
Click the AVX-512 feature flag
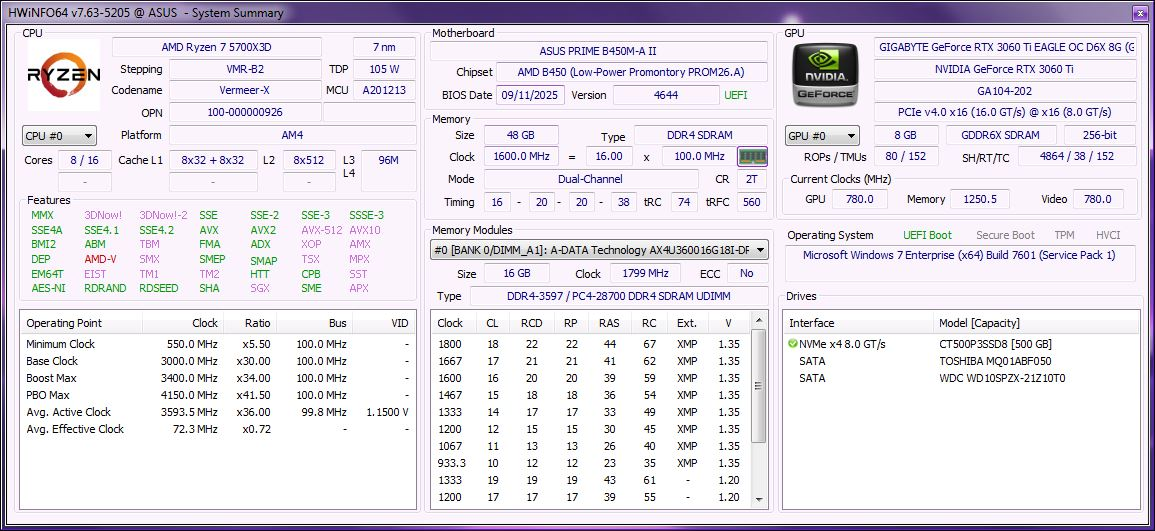click(322, 230)
